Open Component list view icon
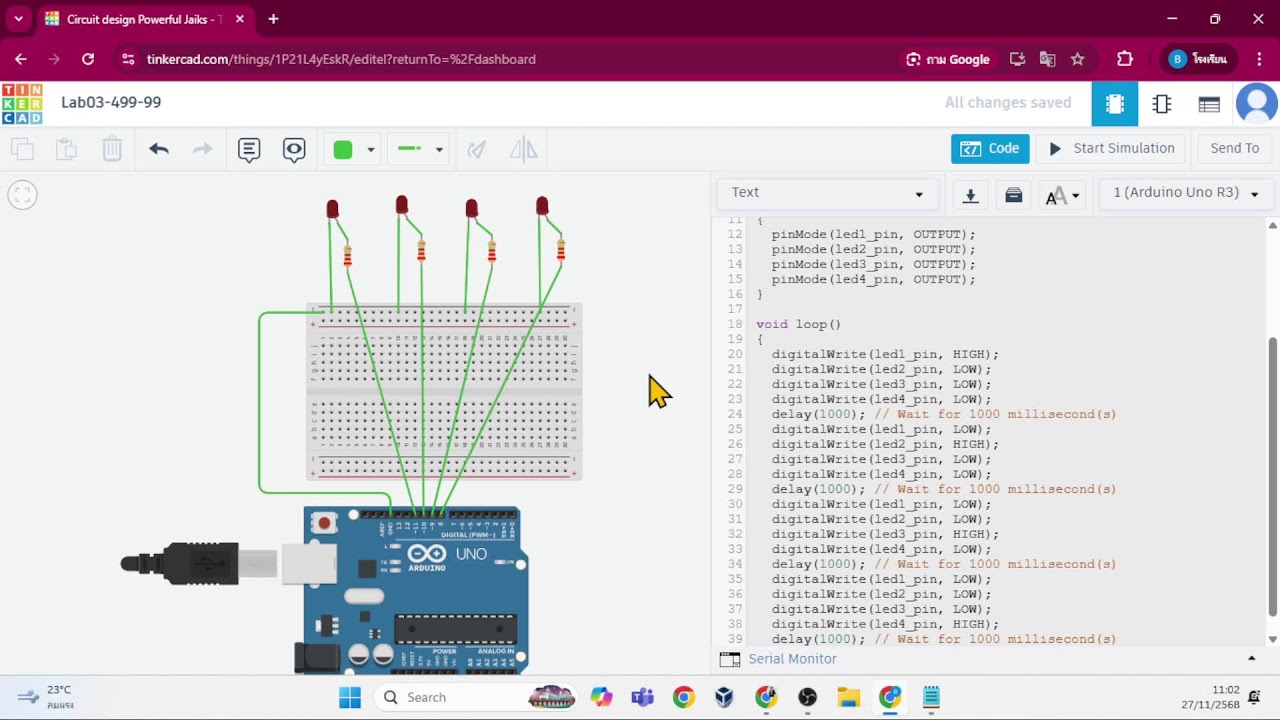Screen dimensions: 1280x720 click(x=1209, y=104)
